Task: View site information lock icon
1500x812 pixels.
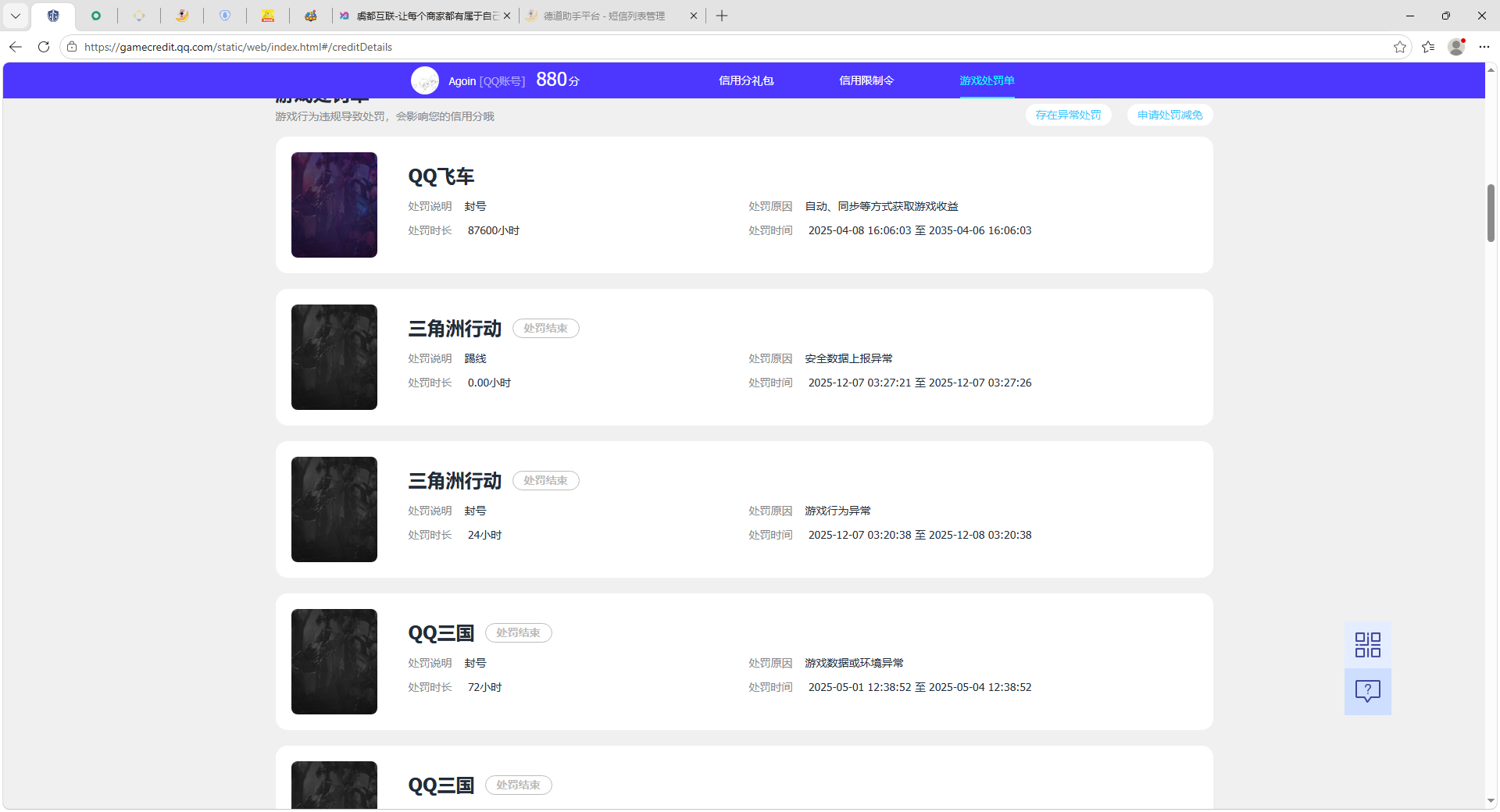Action: click(72, 47)
